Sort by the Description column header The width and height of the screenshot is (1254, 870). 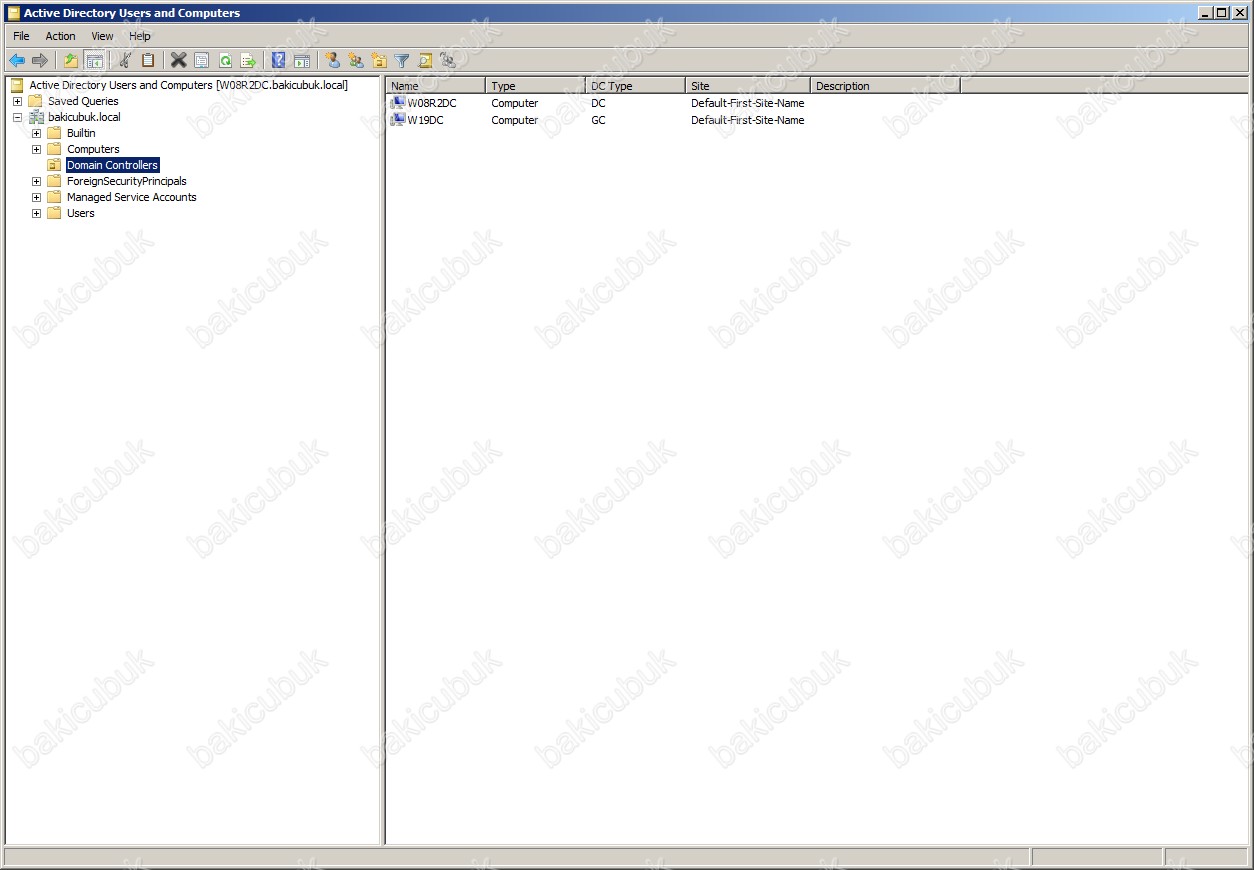click(886, 86)
